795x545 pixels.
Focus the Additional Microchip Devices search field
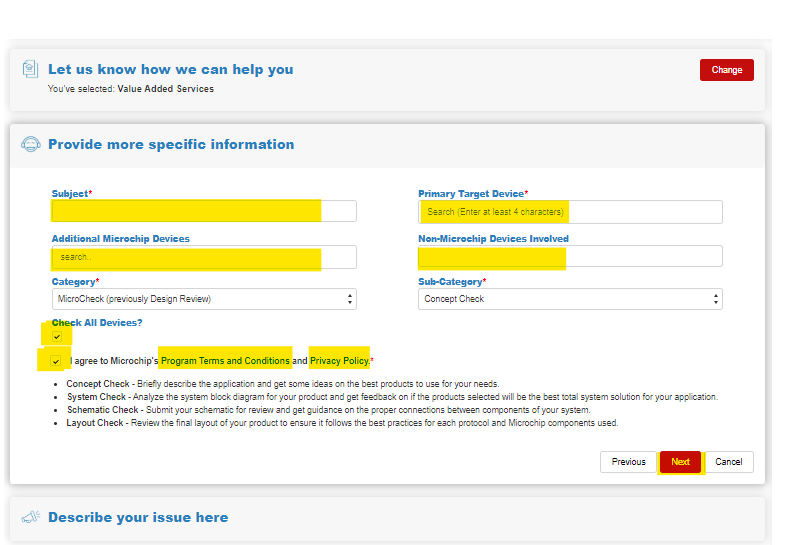point(204,257)
